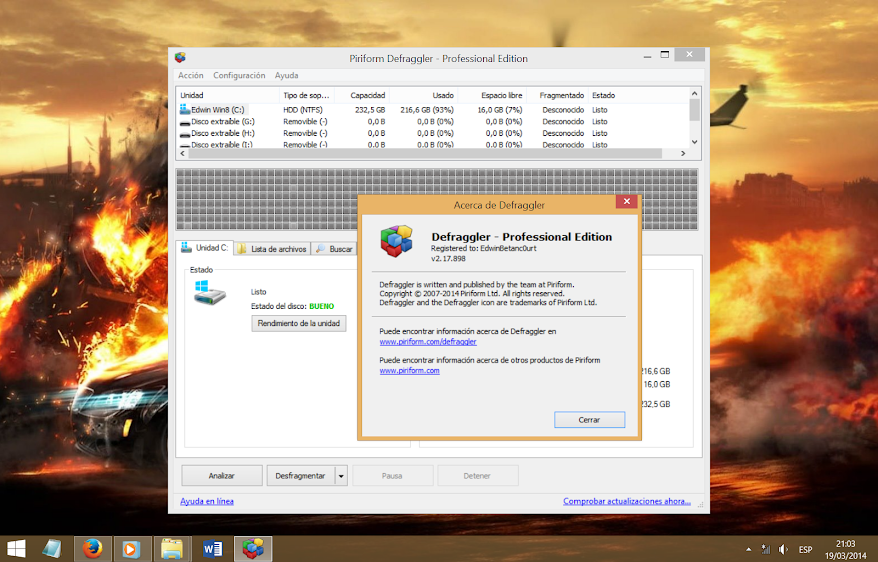Click the disk fragmentation map
This screenshot has width=878, height=562.
(437, 199)
